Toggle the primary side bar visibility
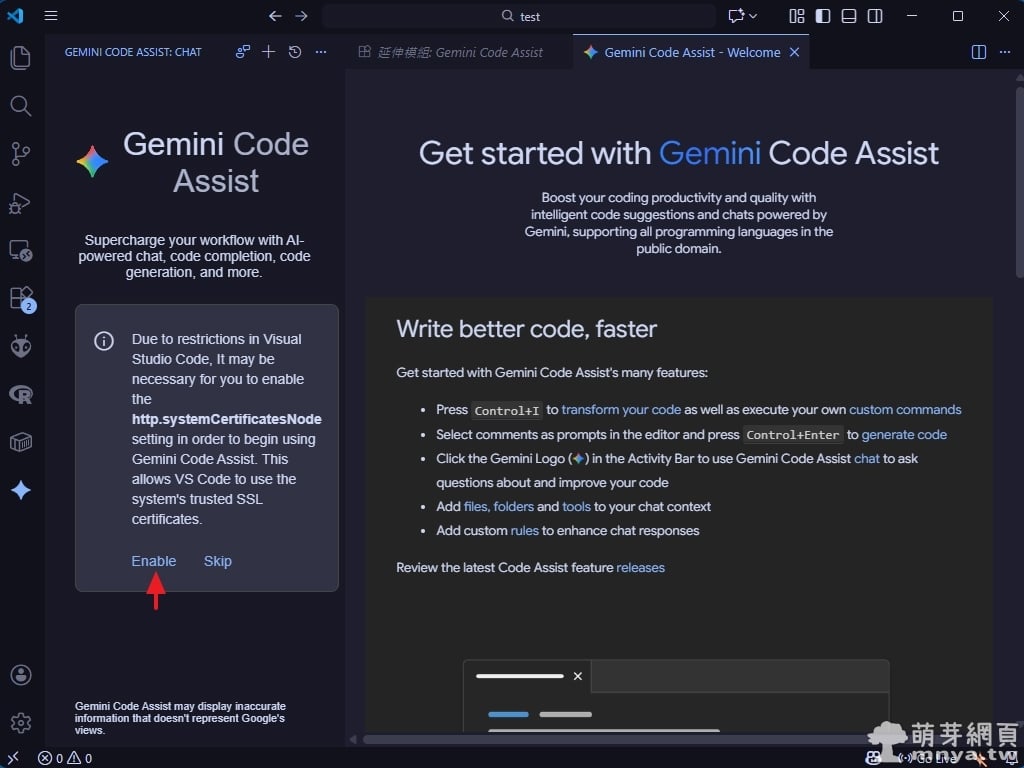 (x=823, y=16)
